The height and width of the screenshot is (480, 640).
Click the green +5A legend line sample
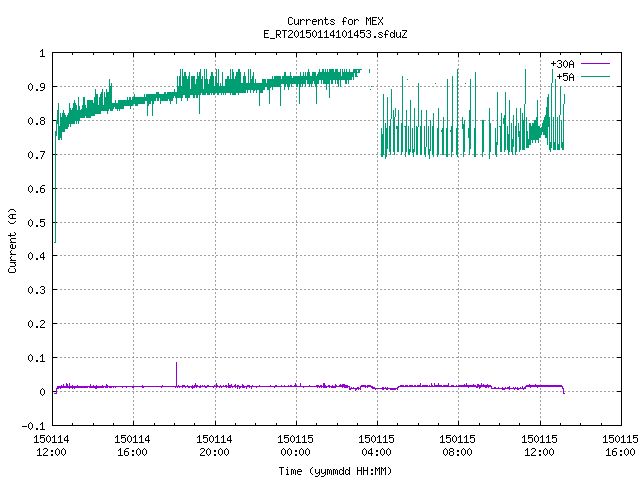click(595, 76)
